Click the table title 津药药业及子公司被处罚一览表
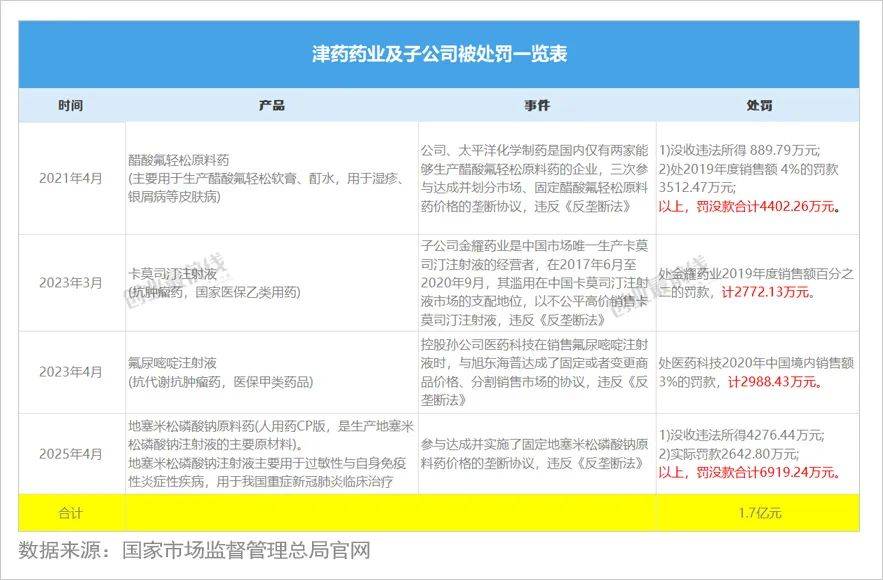The image size is (883, 580). point(441,52)
